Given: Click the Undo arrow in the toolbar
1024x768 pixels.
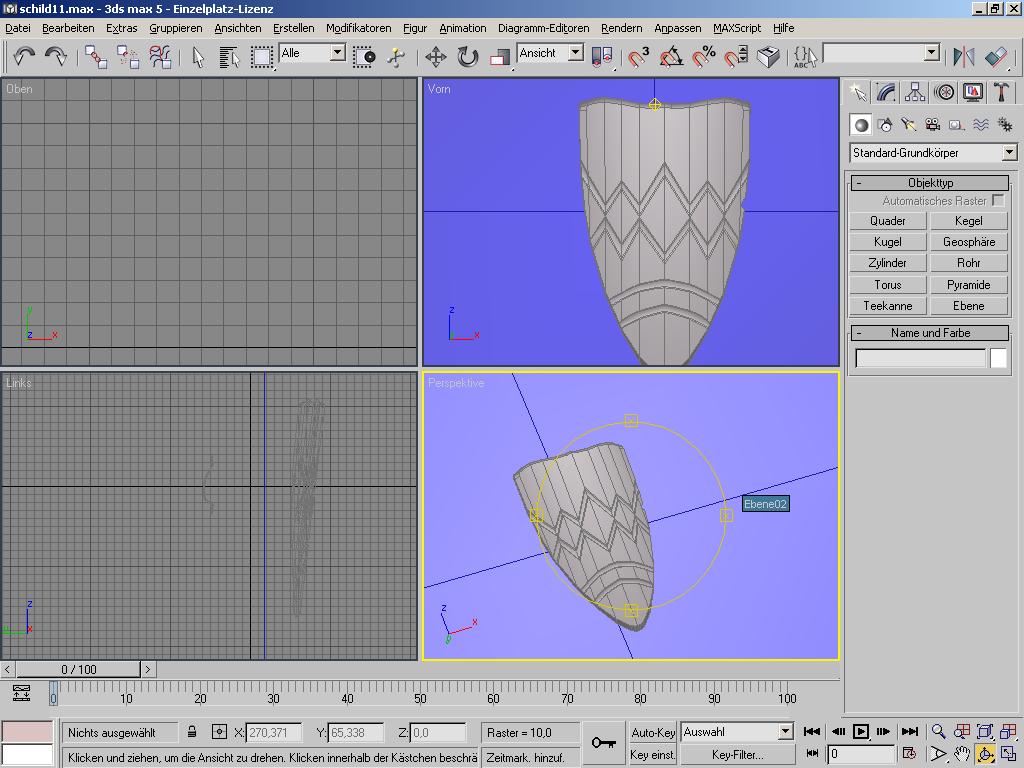Looking at the screenshot, I should point(24,56).
